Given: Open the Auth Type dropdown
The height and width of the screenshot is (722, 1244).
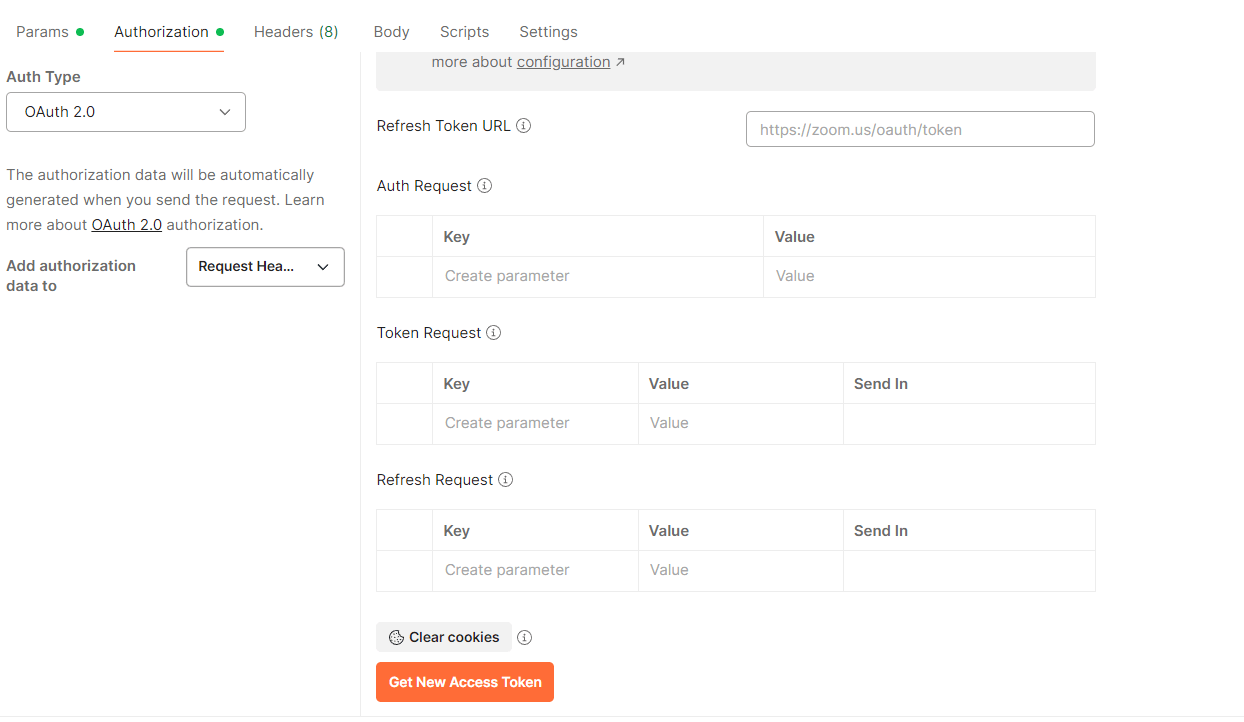Looking at the screenshot, I should pyautogui.click(x=126, y=112).
